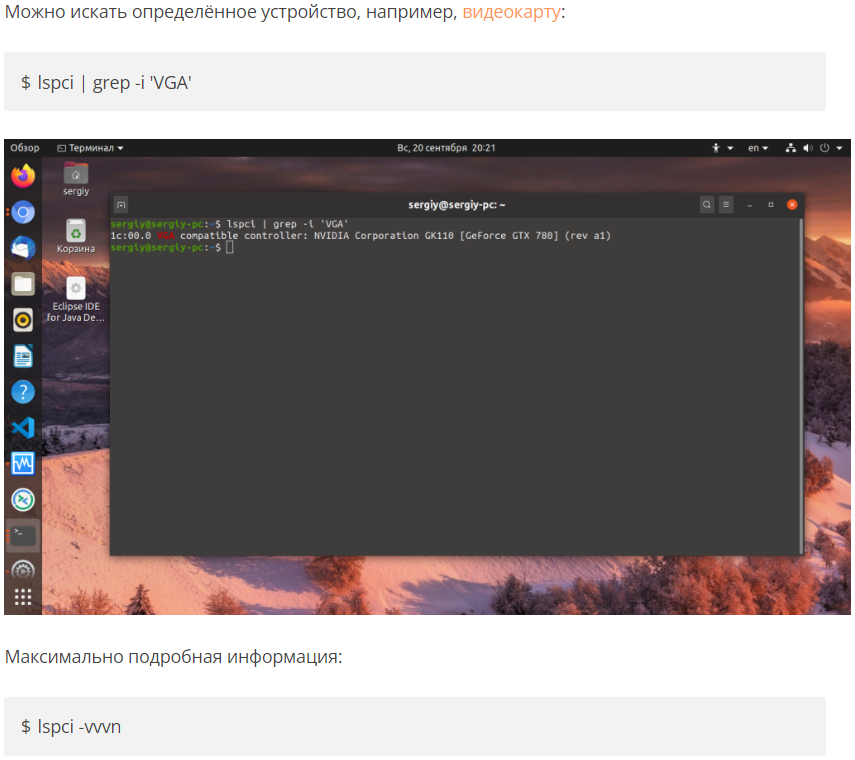Screen dimensions: 855x760
Task: Maximize the terminal window
Action: pos(770,205)
